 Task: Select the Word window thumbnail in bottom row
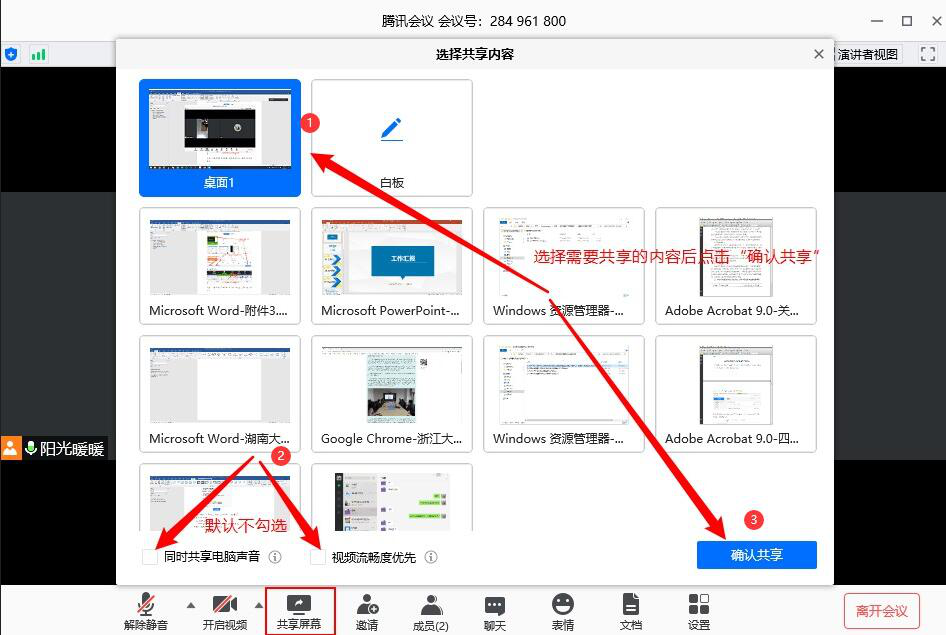pyautogui.click(x=220, y=498)
